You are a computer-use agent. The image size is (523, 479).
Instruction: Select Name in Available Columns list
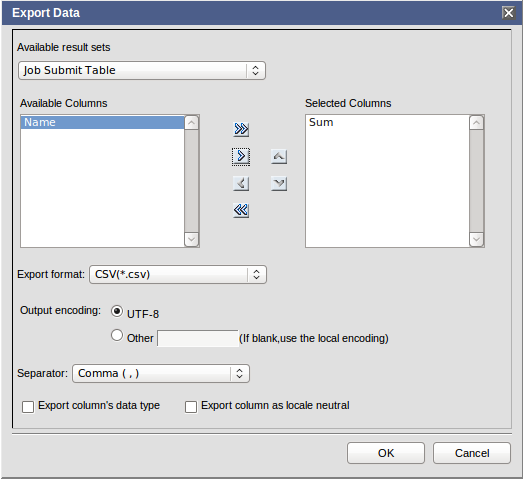(102, 122)
